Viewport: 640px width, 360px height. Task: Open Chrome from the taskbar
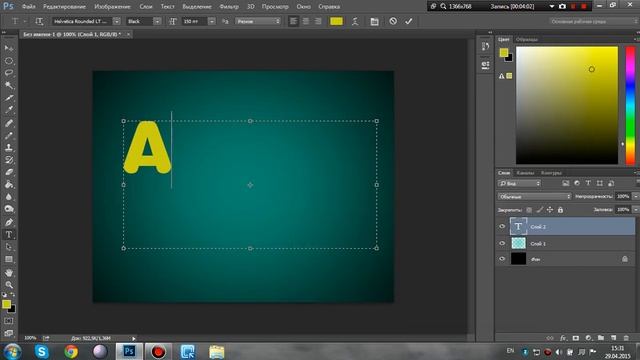71,351
